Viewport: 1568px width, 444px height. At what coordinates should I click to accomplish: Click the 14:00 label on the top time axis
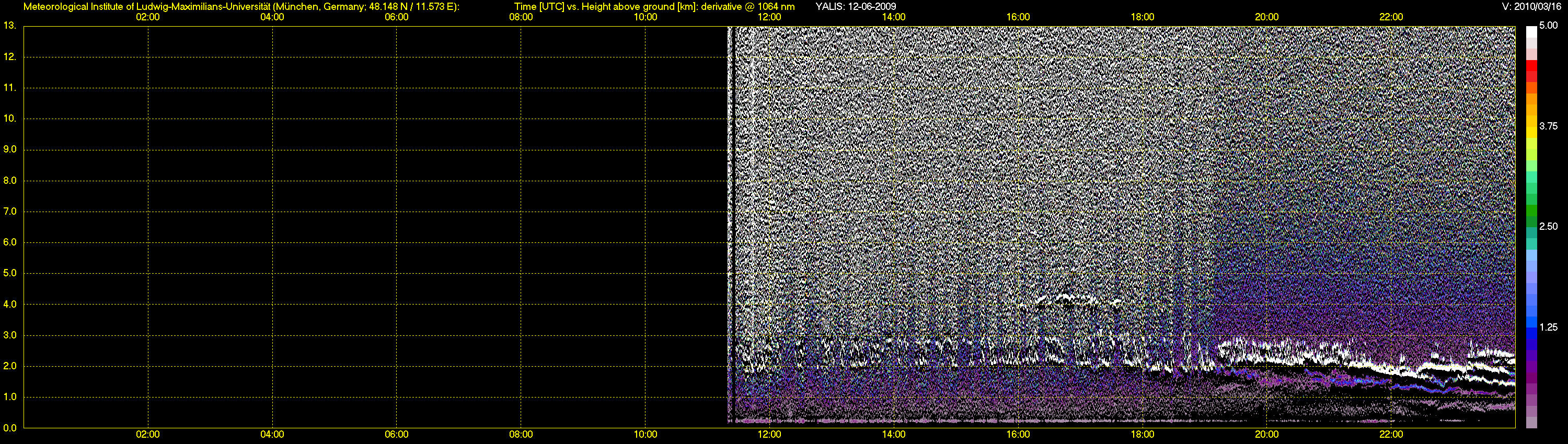coord(894,17)
